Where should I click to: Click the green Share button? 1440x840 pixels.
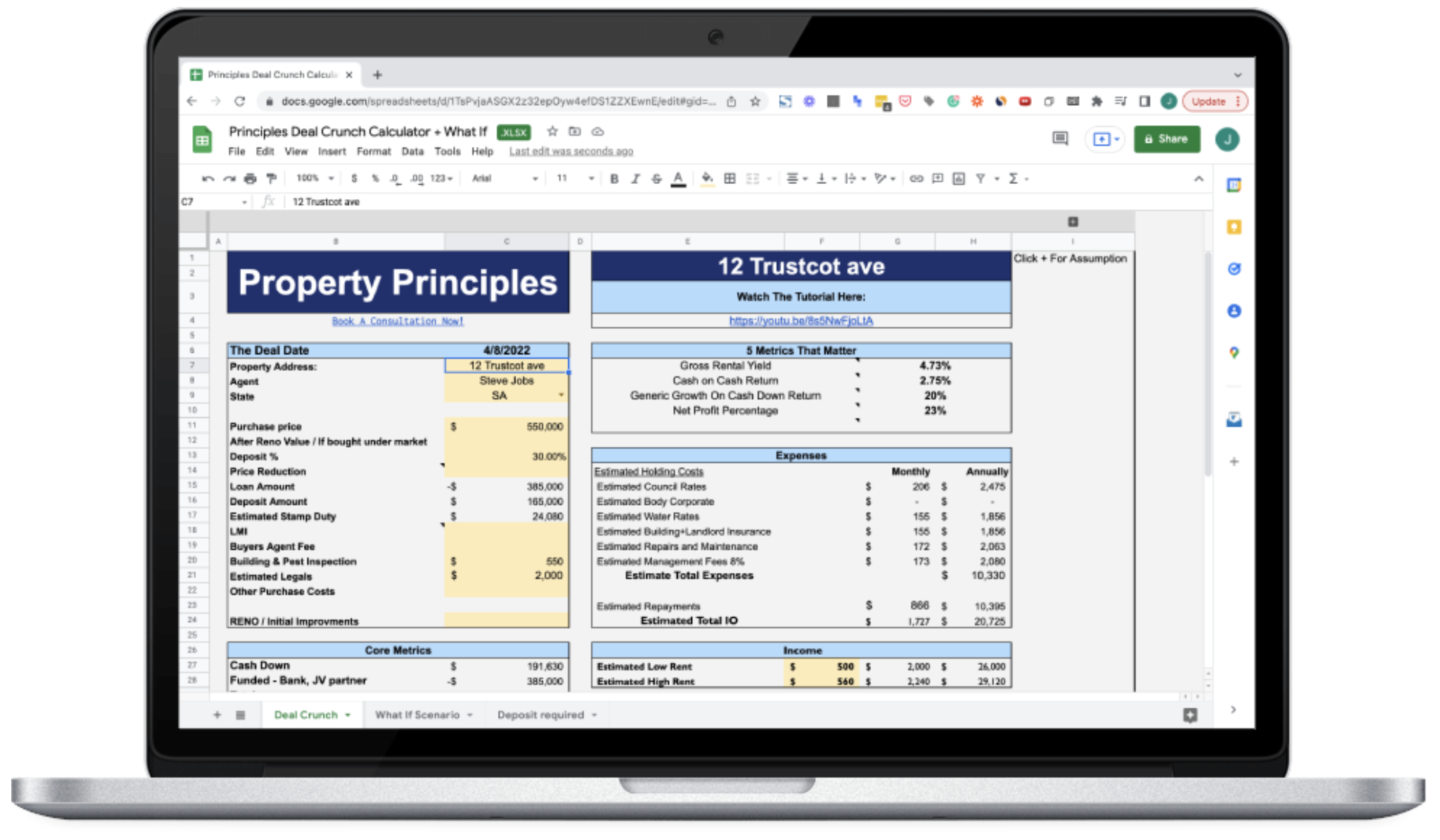point(1167,138)
